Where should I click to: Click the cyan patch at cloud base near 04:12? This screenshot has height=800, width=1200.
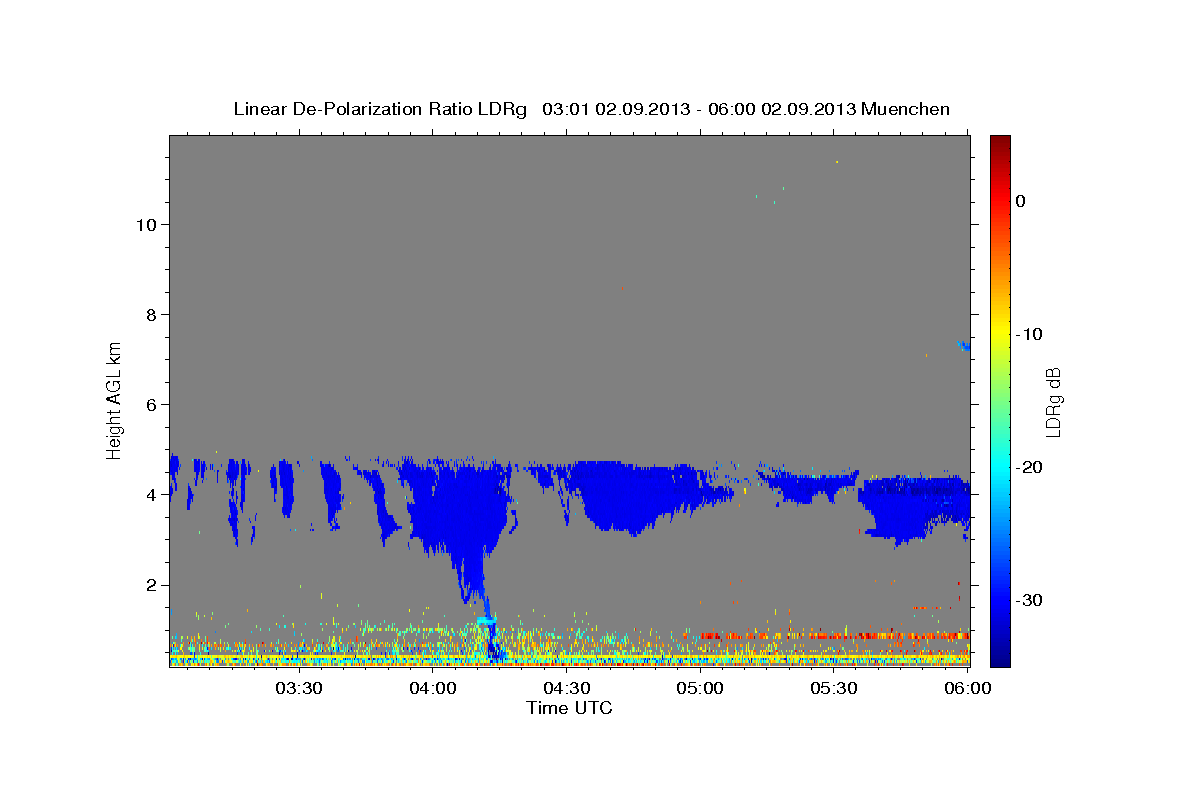tap(487, 621)
